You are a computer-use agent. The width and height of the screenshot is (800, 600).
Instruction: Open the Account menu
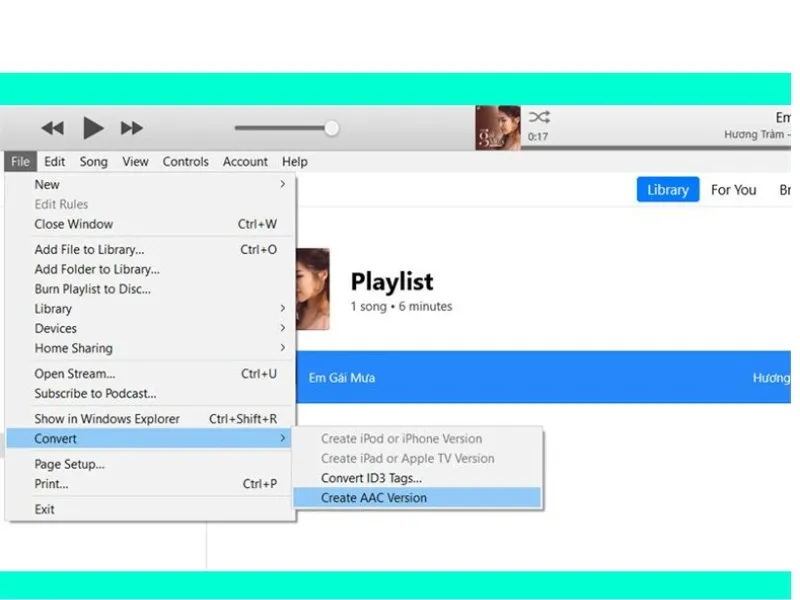pyautogui.click(x=245, y=162)
